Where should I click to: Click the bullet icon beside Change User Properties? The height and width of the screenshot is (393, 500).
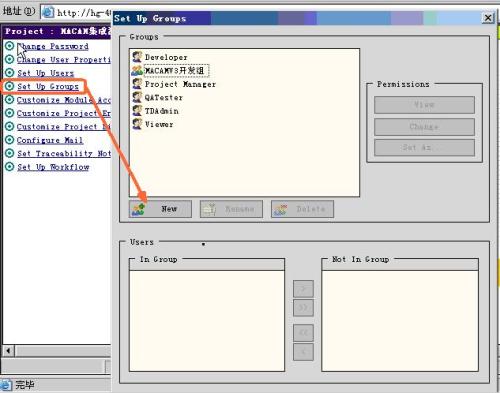(x=10, y=59)
